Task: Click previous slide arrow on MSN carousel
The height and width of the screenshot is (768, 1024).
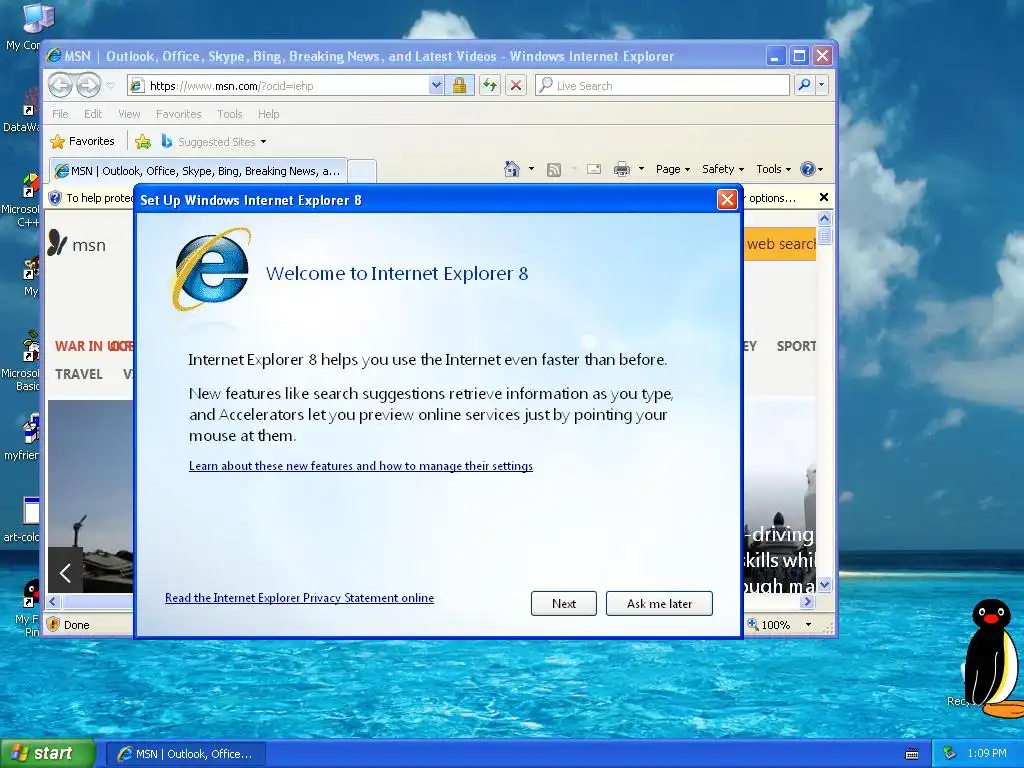Action: (x=65, y=573)
